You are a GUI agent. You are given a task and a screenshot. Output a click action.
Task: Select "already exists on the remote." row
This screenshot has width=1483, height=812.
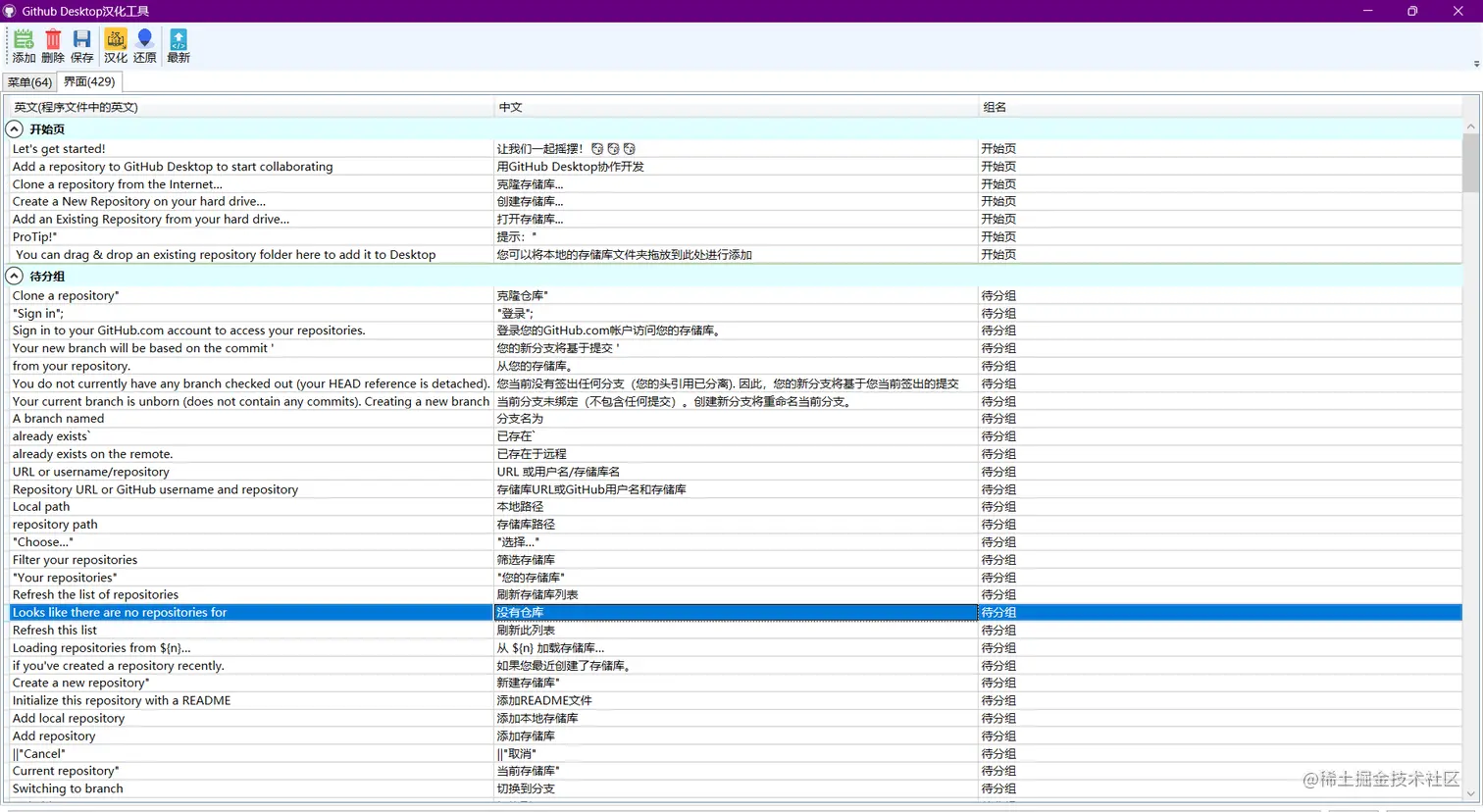tap(736, 454)
